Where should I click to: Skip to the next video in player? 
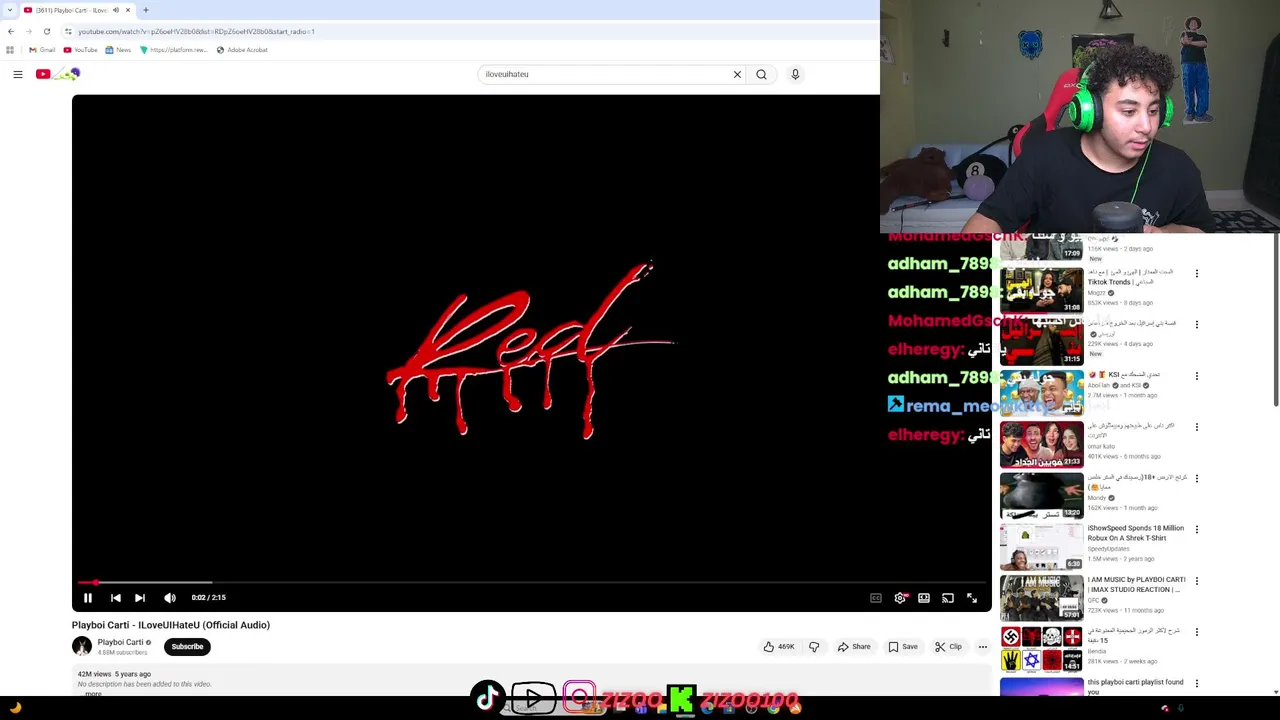coord(140,598)
